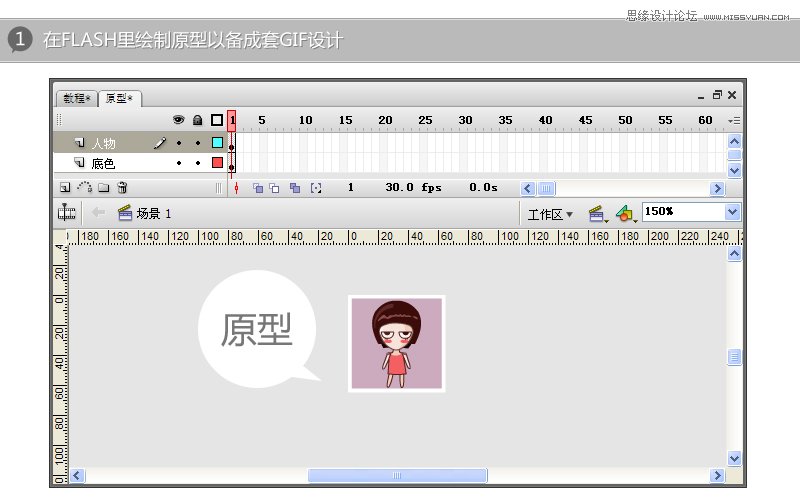Click the character thumbnail on the stage
Image resolution: width=800 pixels, height=500 pixels.
tap(396, 343)
